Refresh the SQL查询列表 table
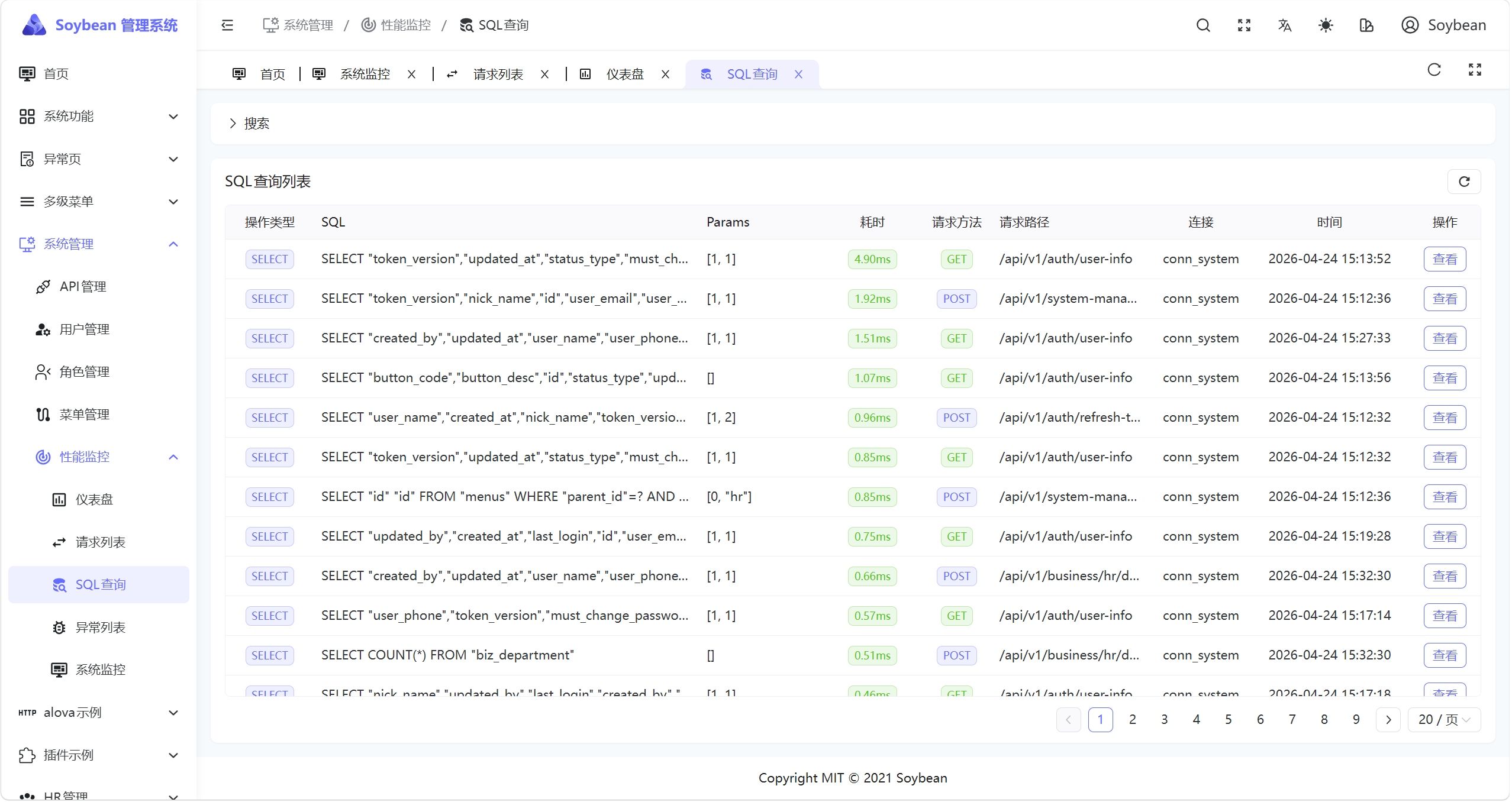The image size is (1512, 802). (x=1464, y=182)
